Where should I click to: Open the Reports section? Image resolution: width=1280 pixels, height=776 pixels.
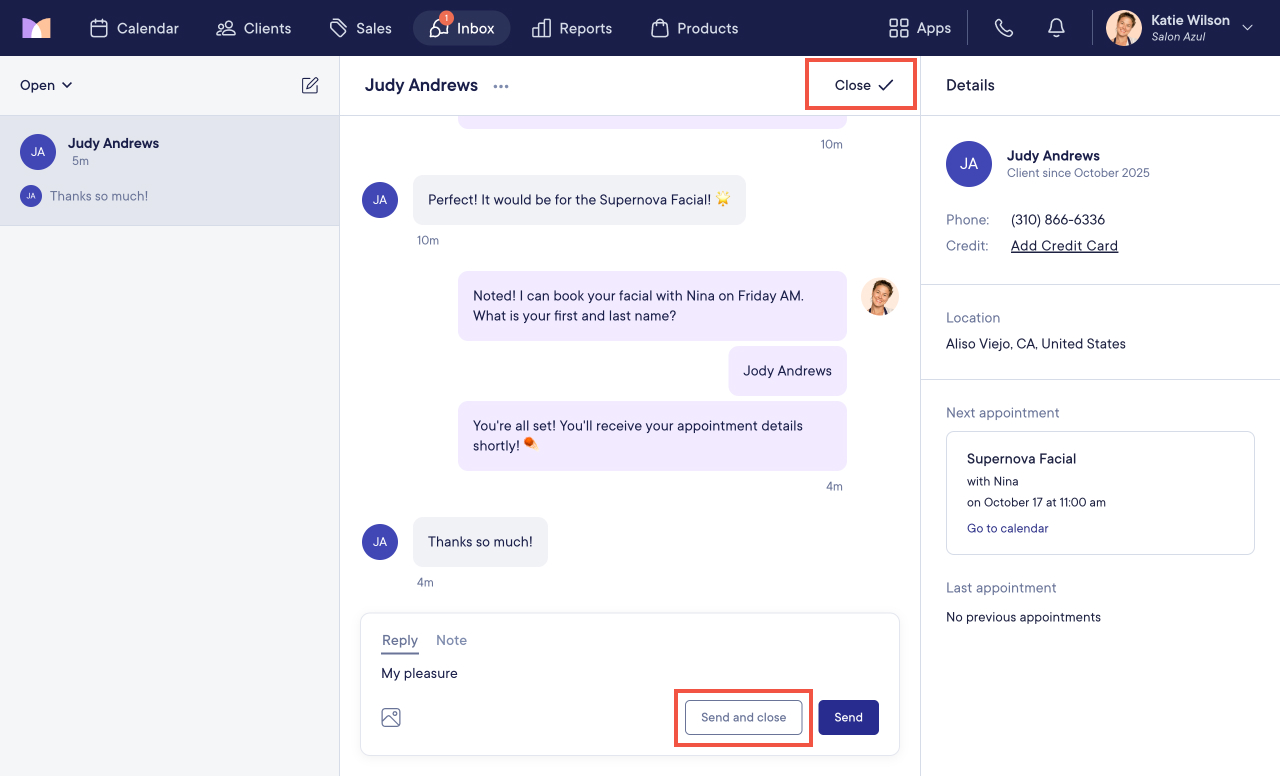[x=572, y=28]
